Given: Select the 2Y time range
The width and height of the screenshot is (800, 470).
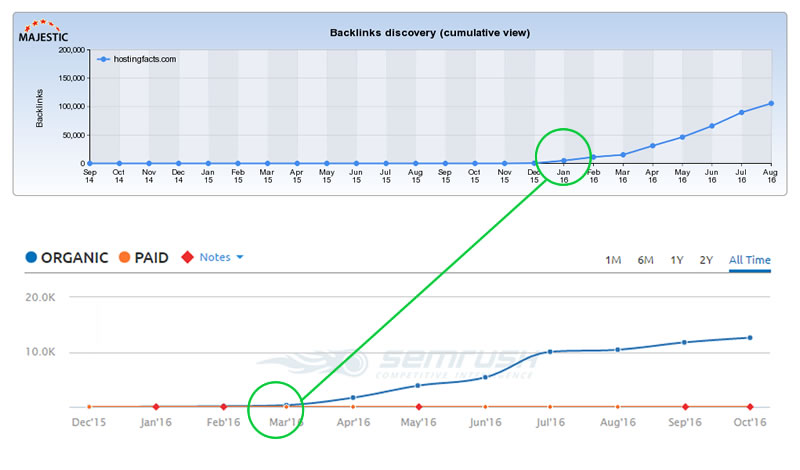Looking at the screenshot, I should click(706, 260).
